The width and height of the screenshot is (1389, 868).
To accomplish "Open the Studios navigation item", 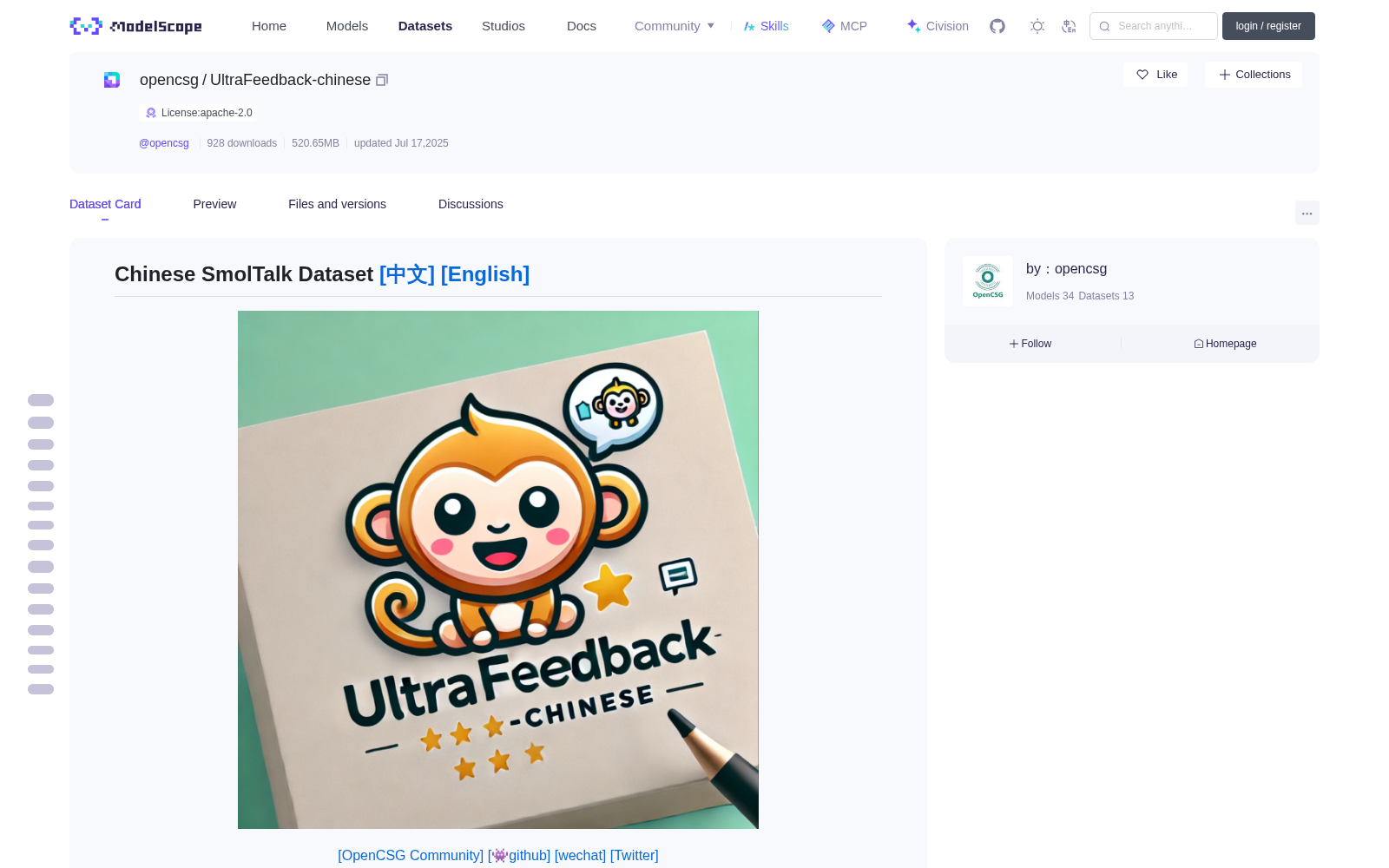I will (504, 26).
